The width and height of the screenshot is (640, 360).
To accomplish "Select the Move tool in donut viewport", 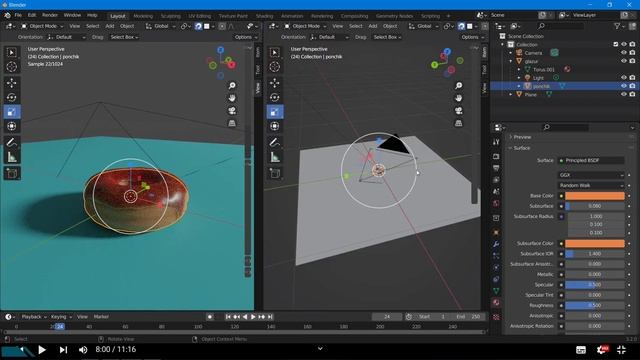I will tap(12, 83).
